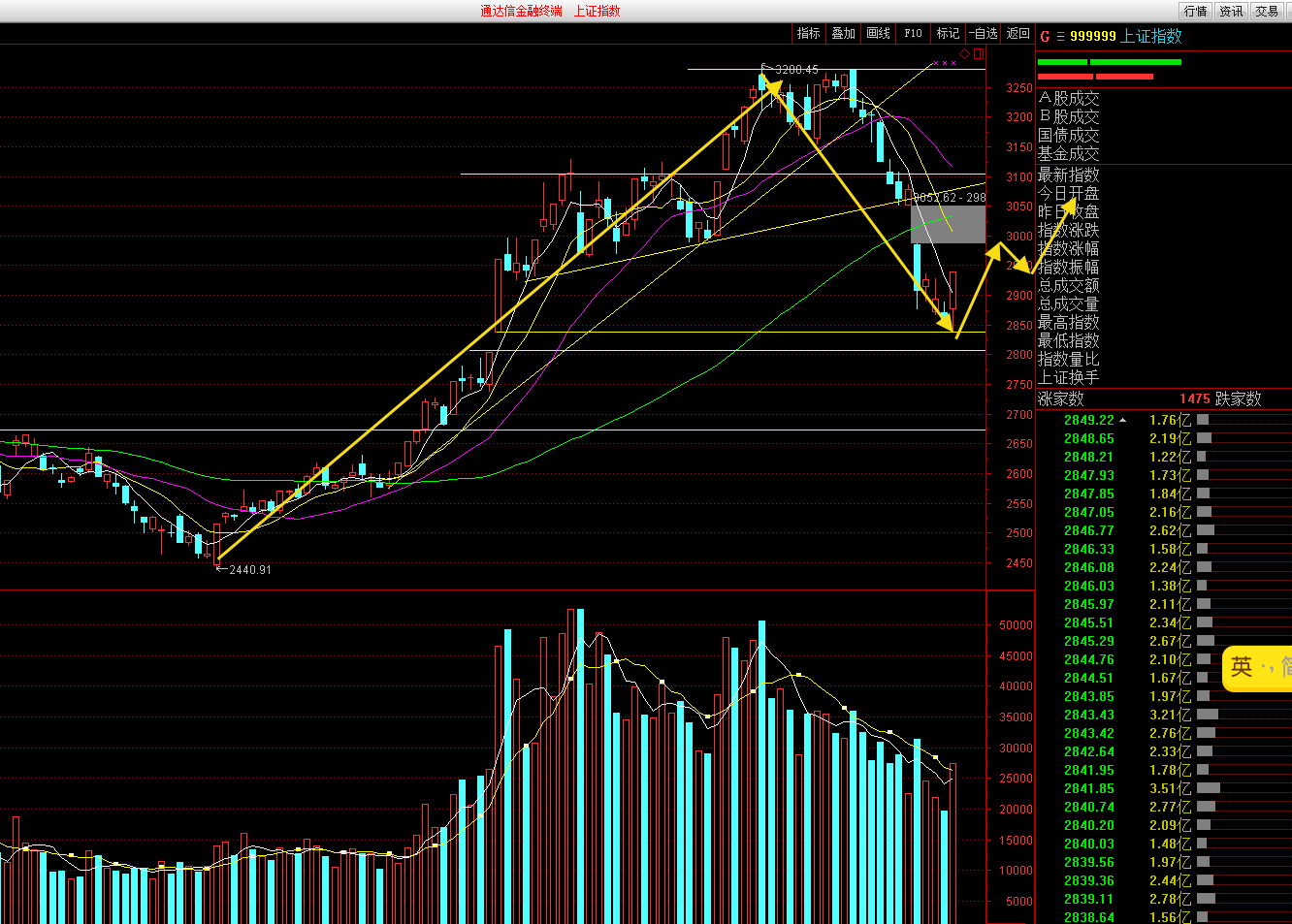
Task: Open the 资讯 news button
Action: coord(1230,11)
